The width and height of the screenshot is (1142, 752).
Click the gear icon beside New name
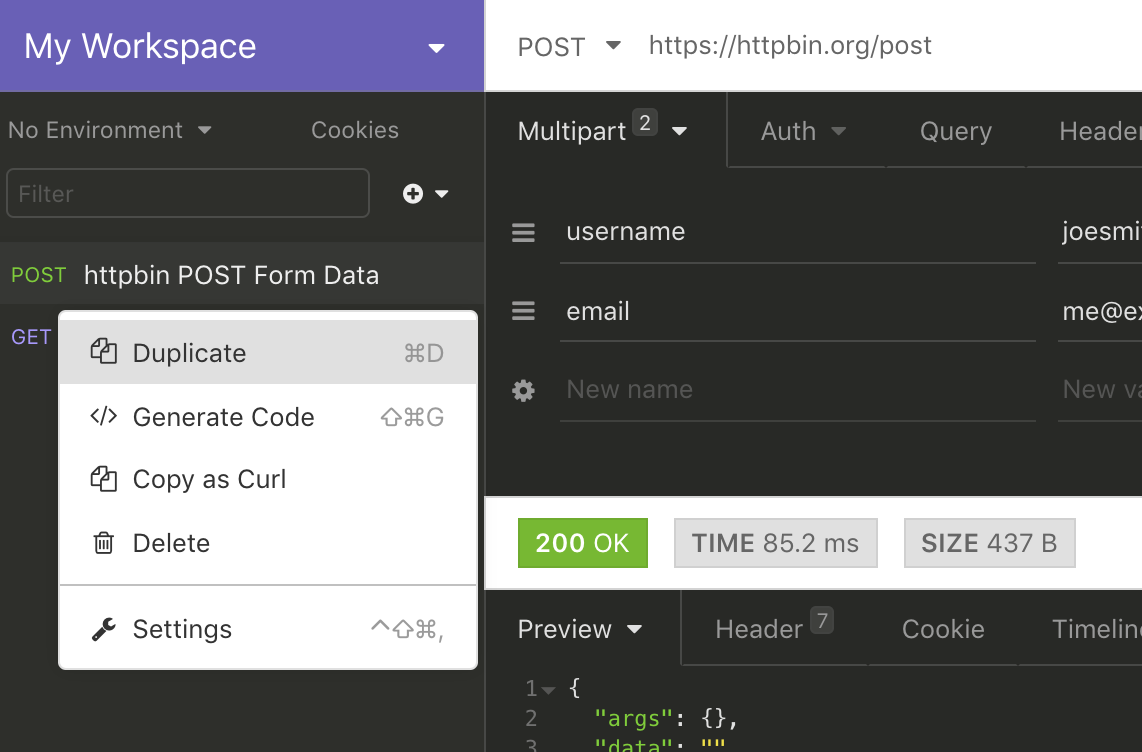(x=523, y=391)
